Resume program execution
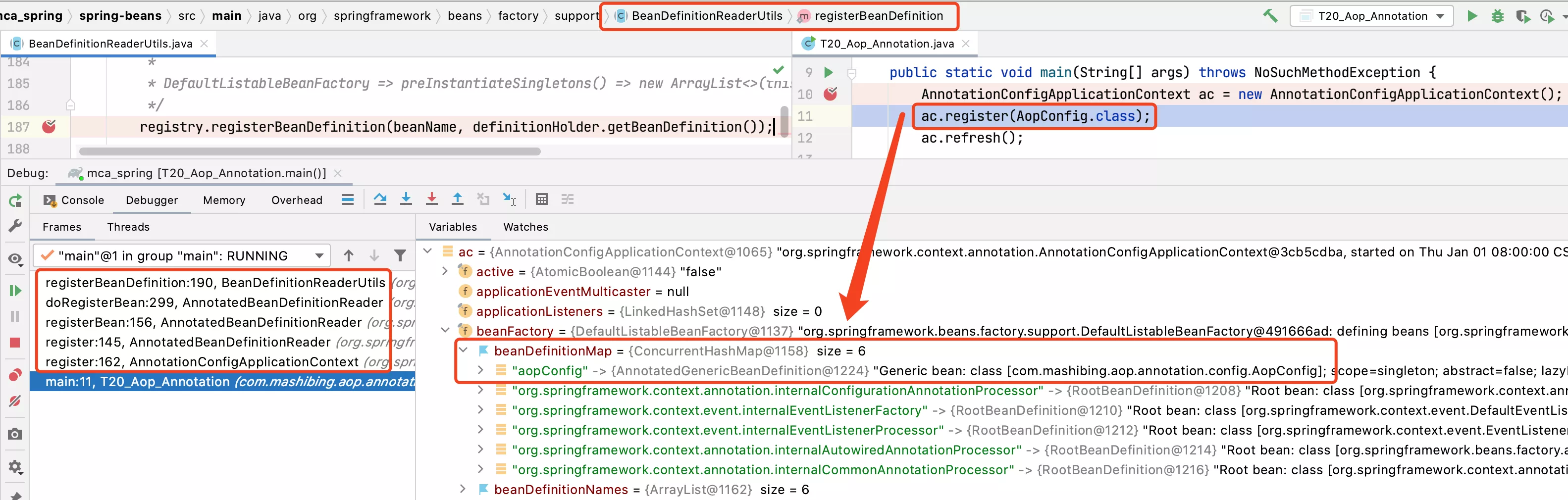1568x500 pixels. (x=15, y=291)
